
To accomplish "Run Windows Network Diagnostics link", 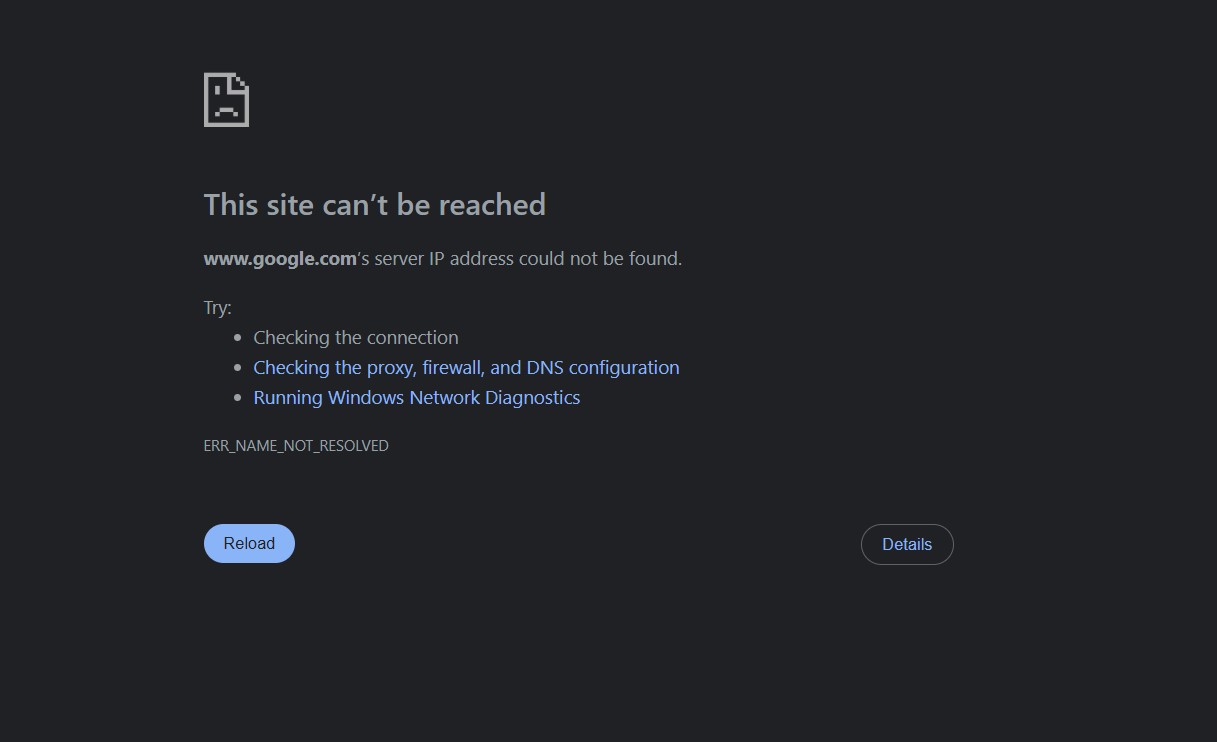I will tap(416, 398).
